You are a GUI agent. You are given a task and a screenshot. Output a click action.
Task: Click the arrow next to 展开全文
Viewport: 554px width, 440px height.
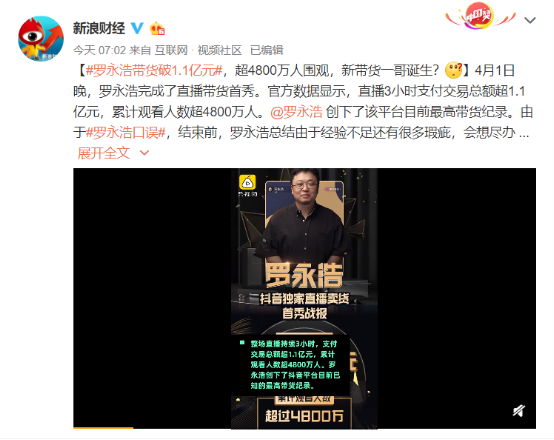145,153
